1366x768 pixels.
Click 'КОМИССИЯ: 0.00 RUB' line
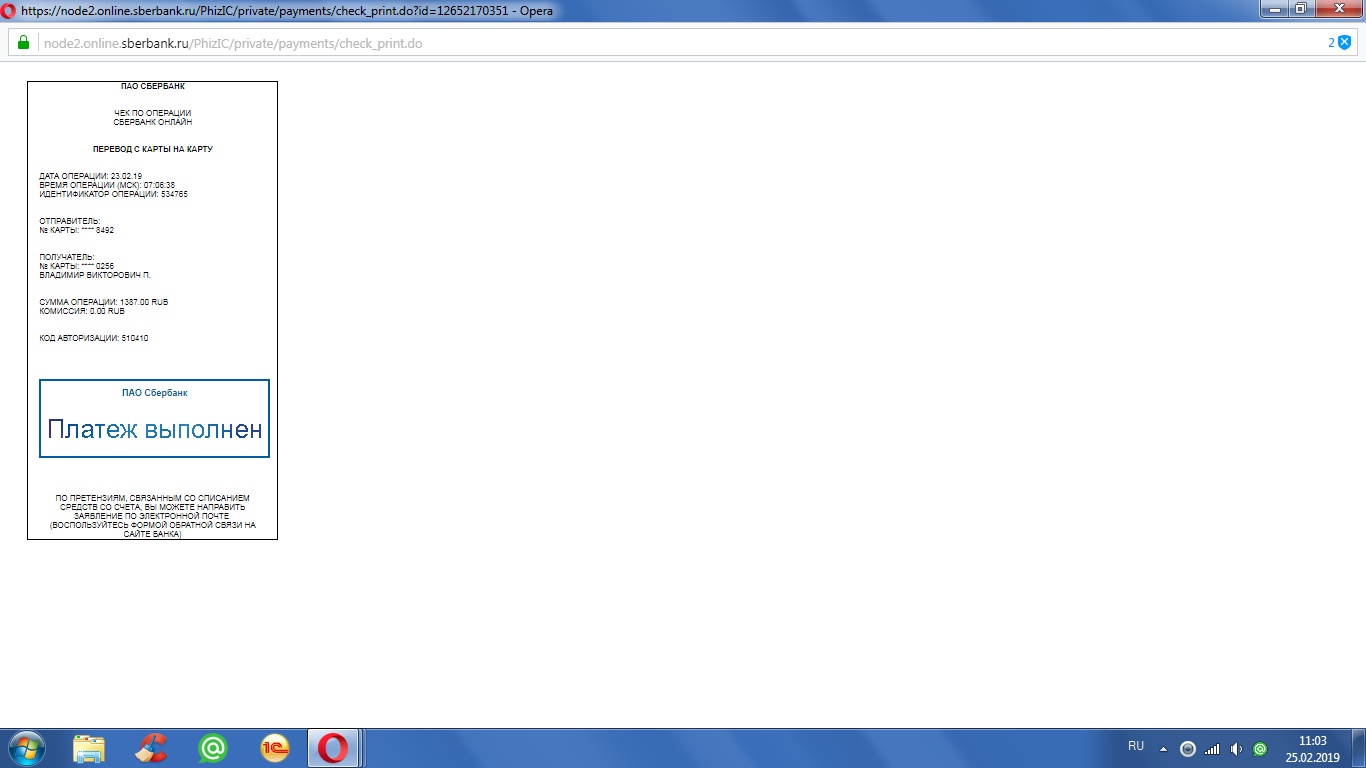[82, 311]
